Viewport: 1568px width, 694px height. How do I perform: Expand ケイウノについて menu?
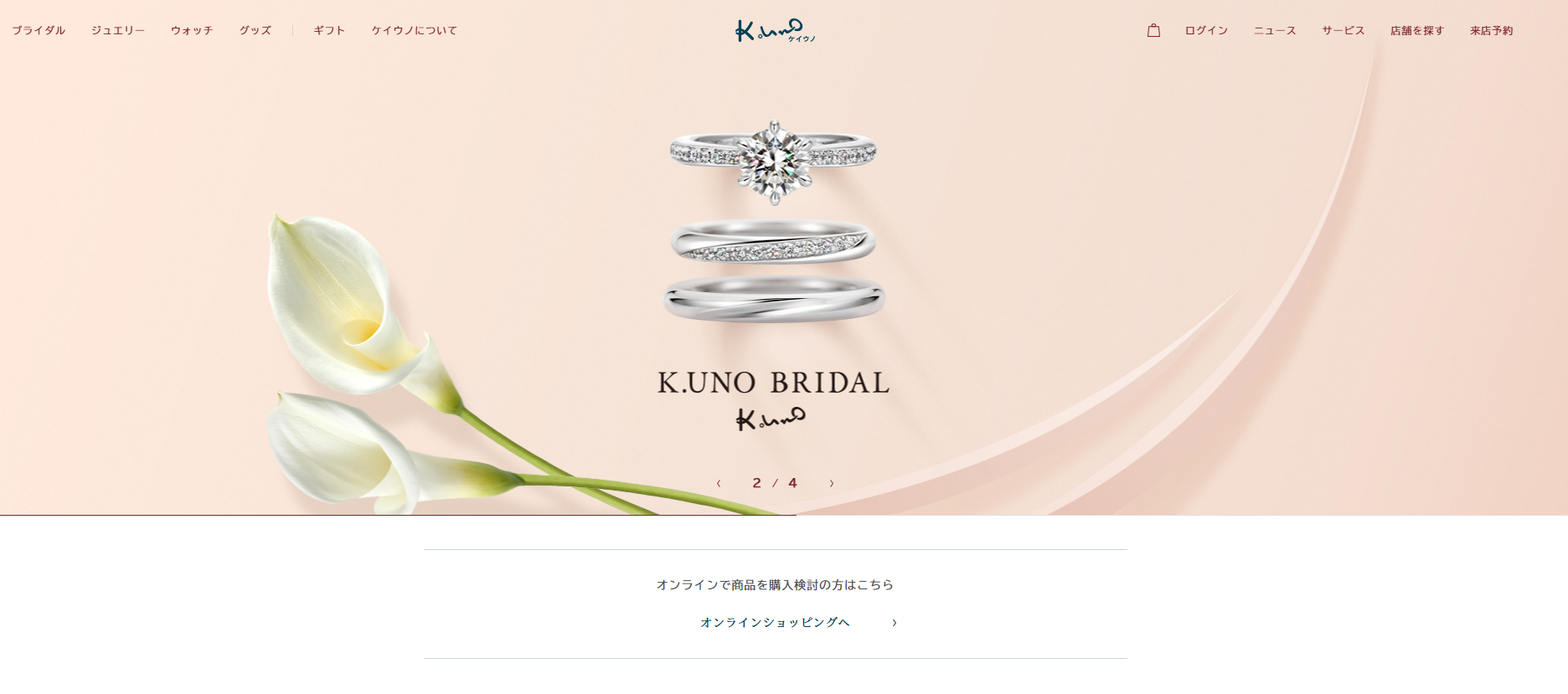click(415, 30)
